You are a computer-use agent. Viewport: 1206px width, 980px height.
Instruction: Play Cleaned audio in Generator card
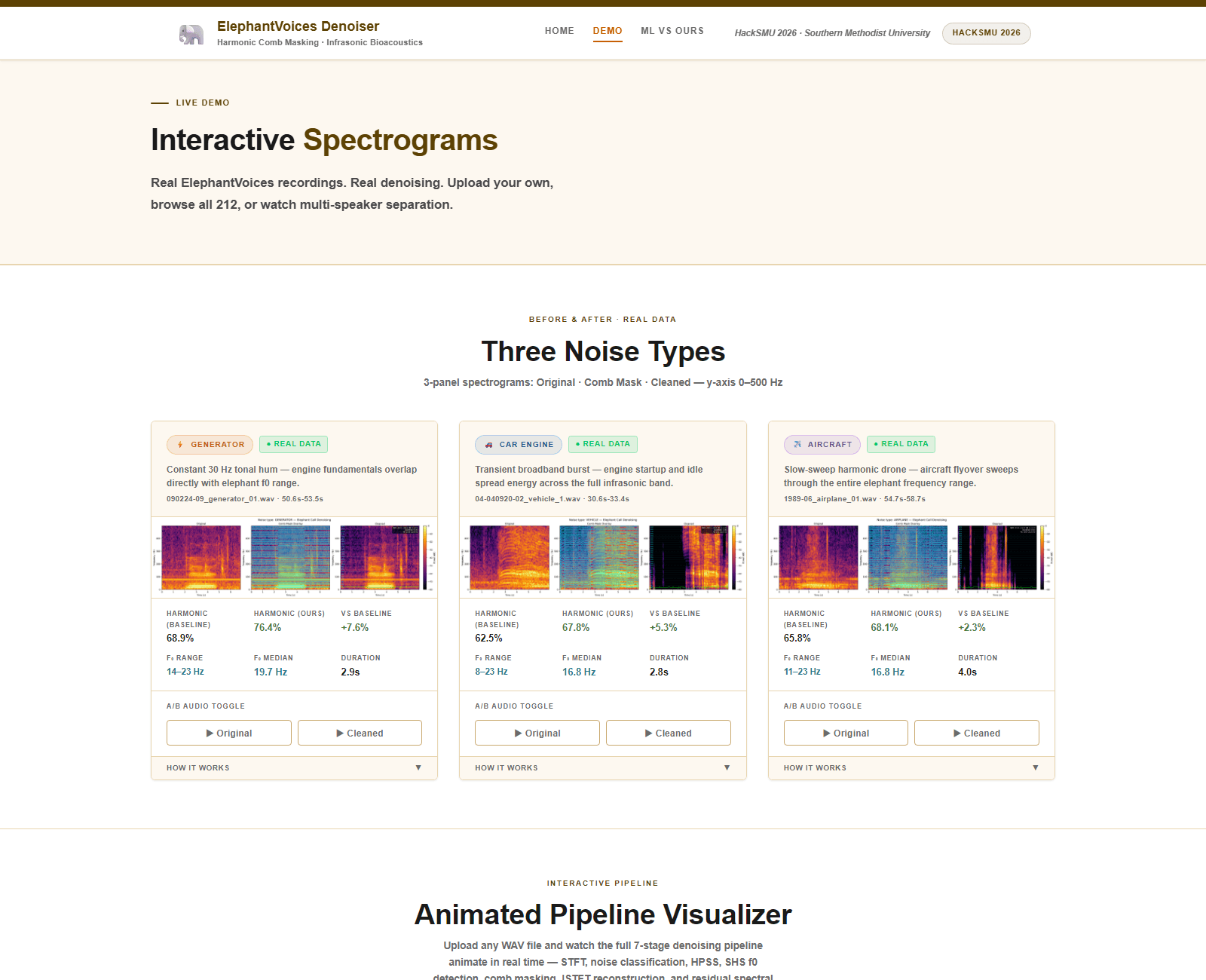click(360, 733)
